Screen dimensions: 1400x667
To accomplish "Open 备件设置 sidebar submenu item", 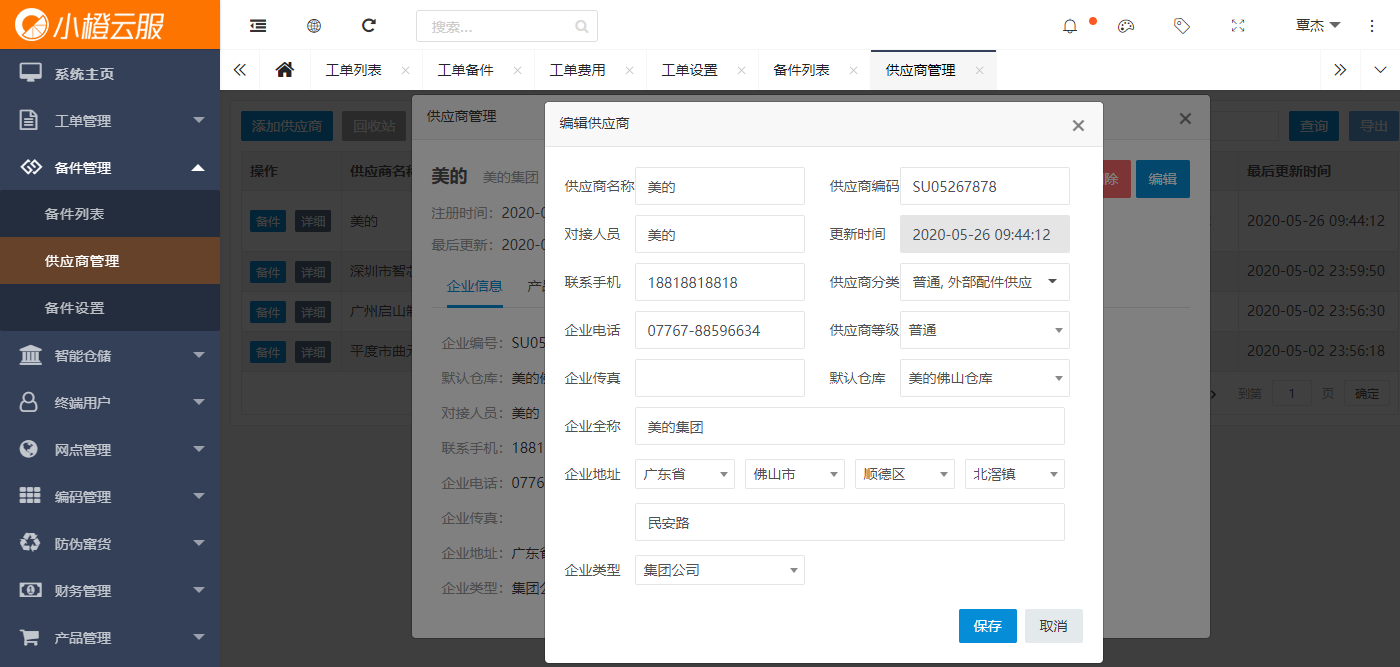I will pyautogui.click(x=110, y=308).
